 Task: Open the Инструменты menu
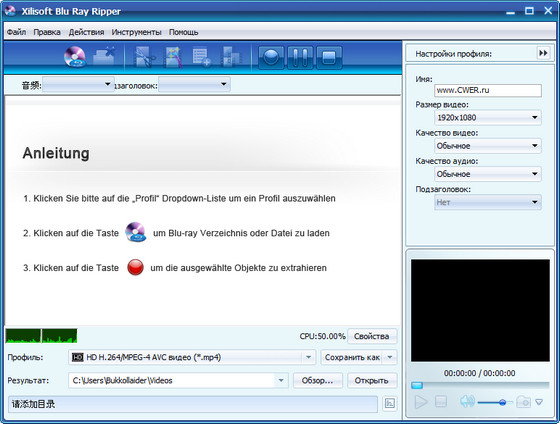[x=136, y=32]
